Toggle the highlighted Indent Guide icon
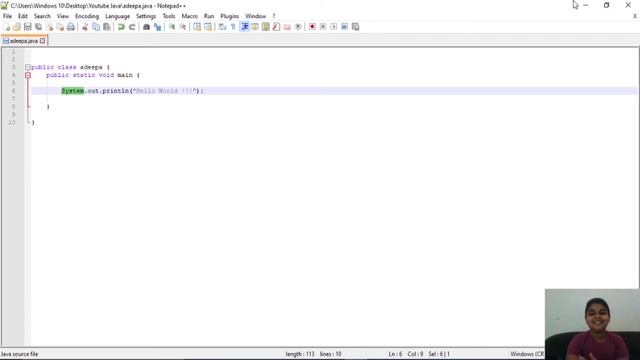Image resolution: width=640 pixels, height=360 pixels. coord(244,27)
